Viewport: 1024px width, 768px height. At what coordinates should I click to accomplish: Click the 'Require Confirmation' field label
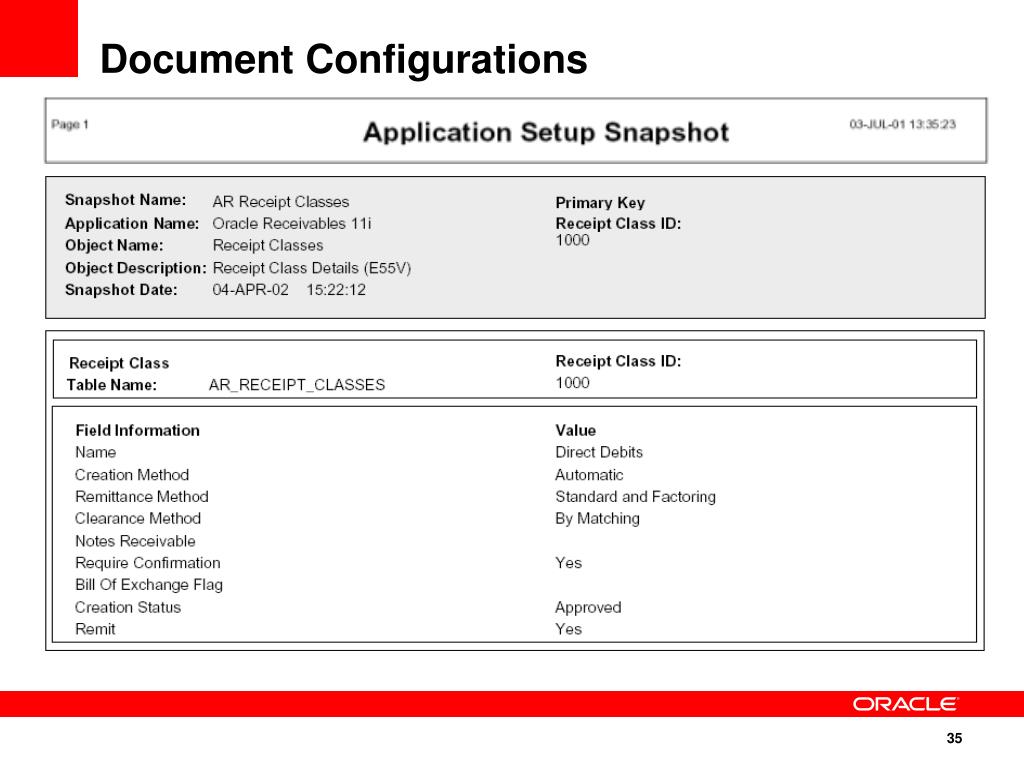pos(148,563)
